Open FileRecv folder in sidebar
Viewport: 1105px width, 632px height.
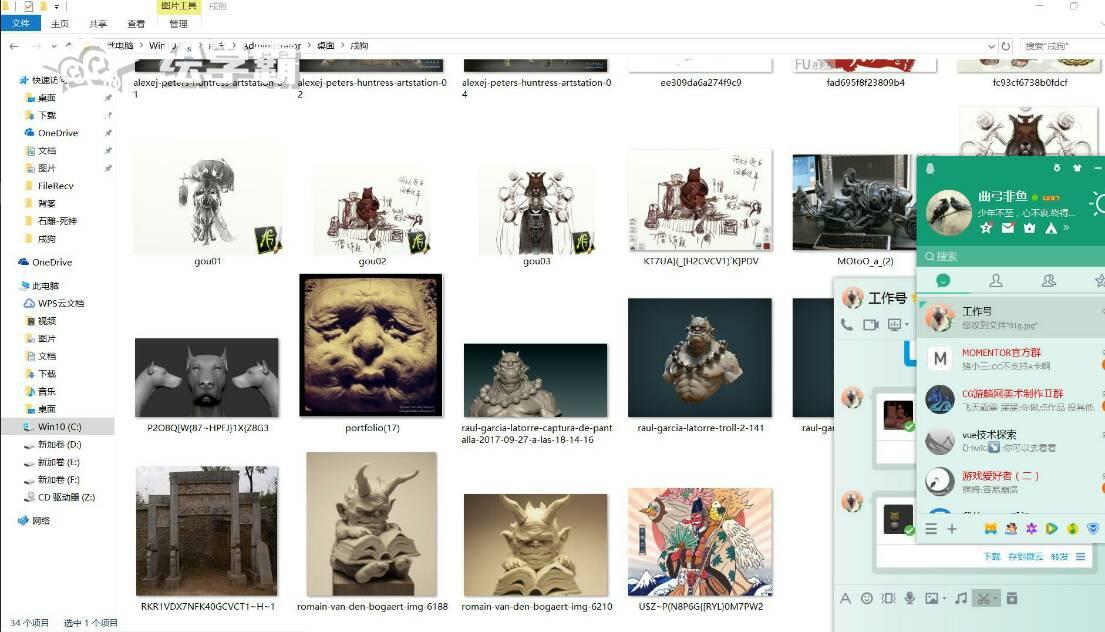pos(56,186)
